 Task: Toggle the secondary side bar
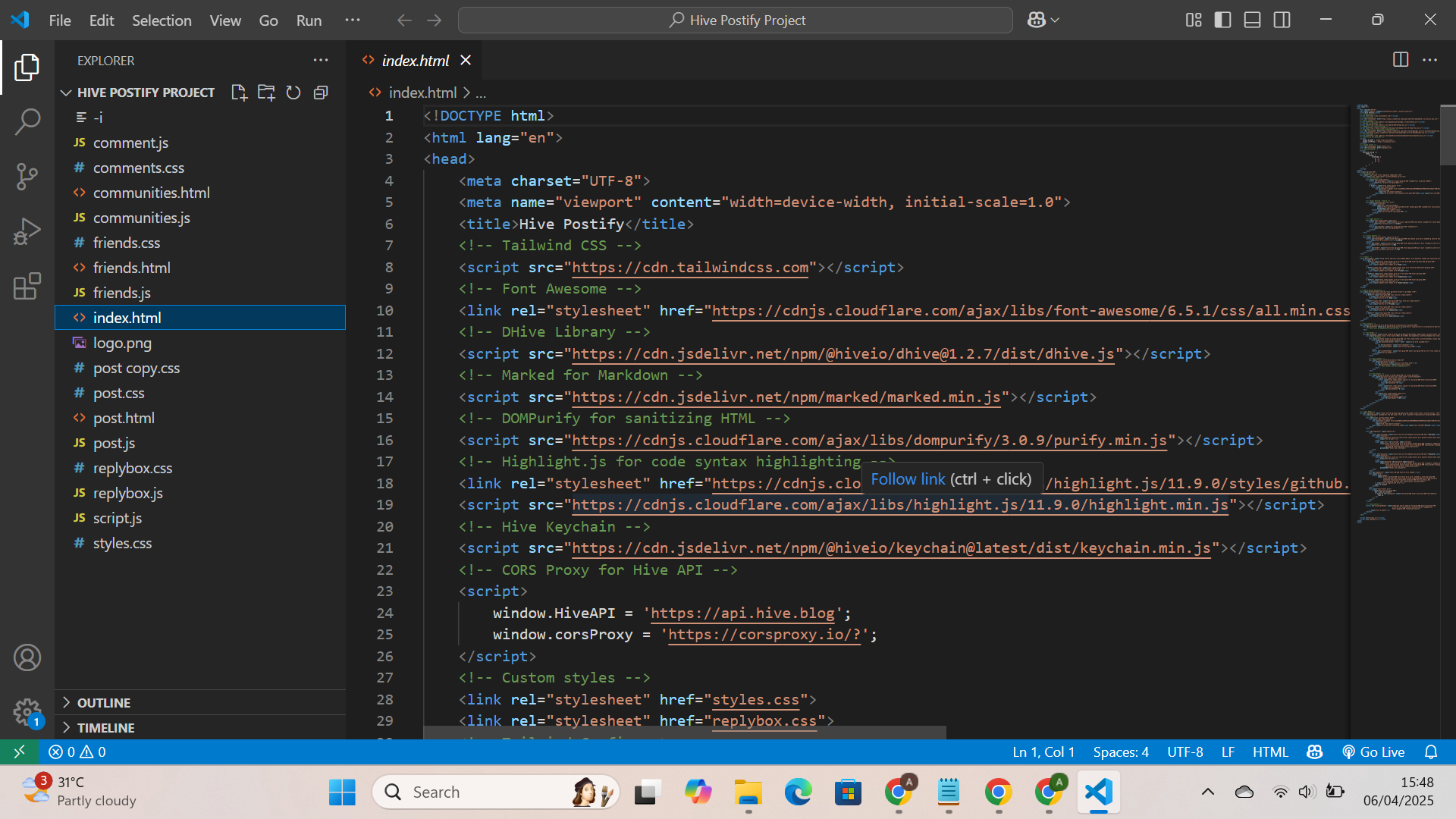click(x=1282, y=20)
